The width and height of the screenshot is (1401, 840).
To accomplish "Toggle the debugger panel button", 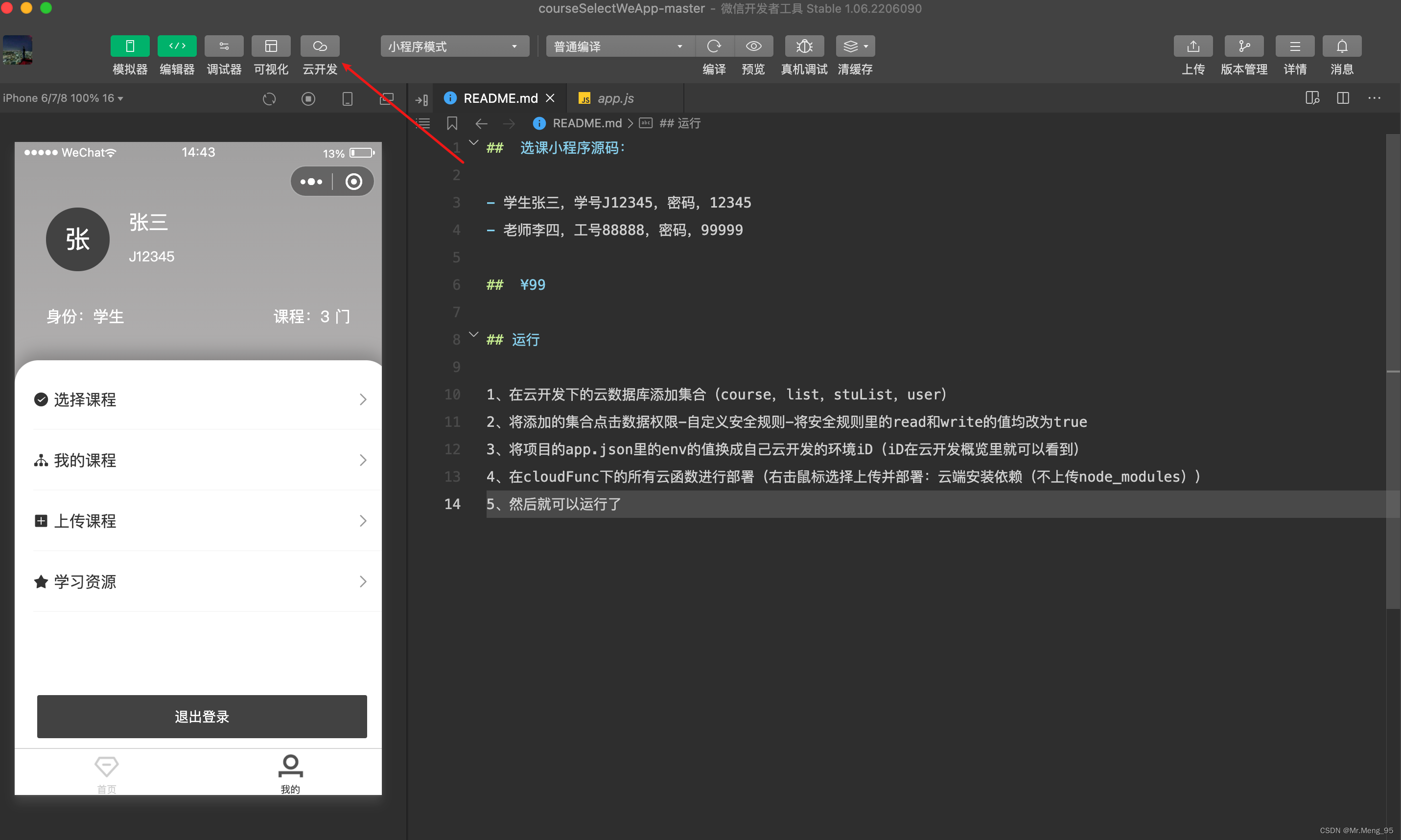I will coord(224,46).
